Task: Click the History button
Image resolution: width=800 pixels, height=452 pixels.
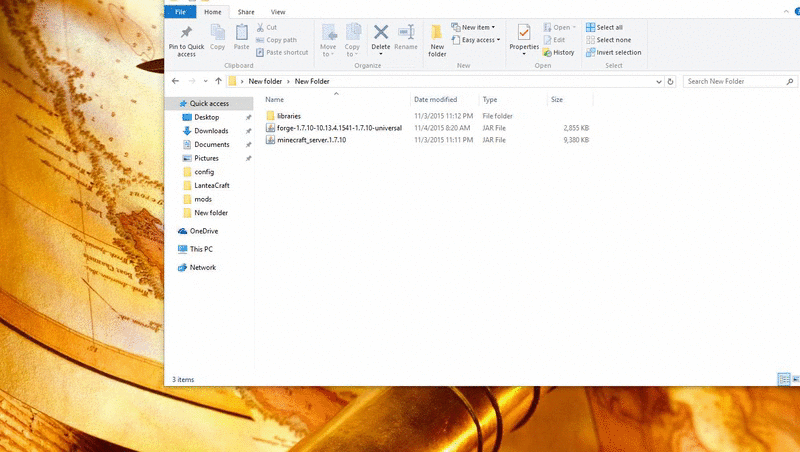Action: coord(559,53)
